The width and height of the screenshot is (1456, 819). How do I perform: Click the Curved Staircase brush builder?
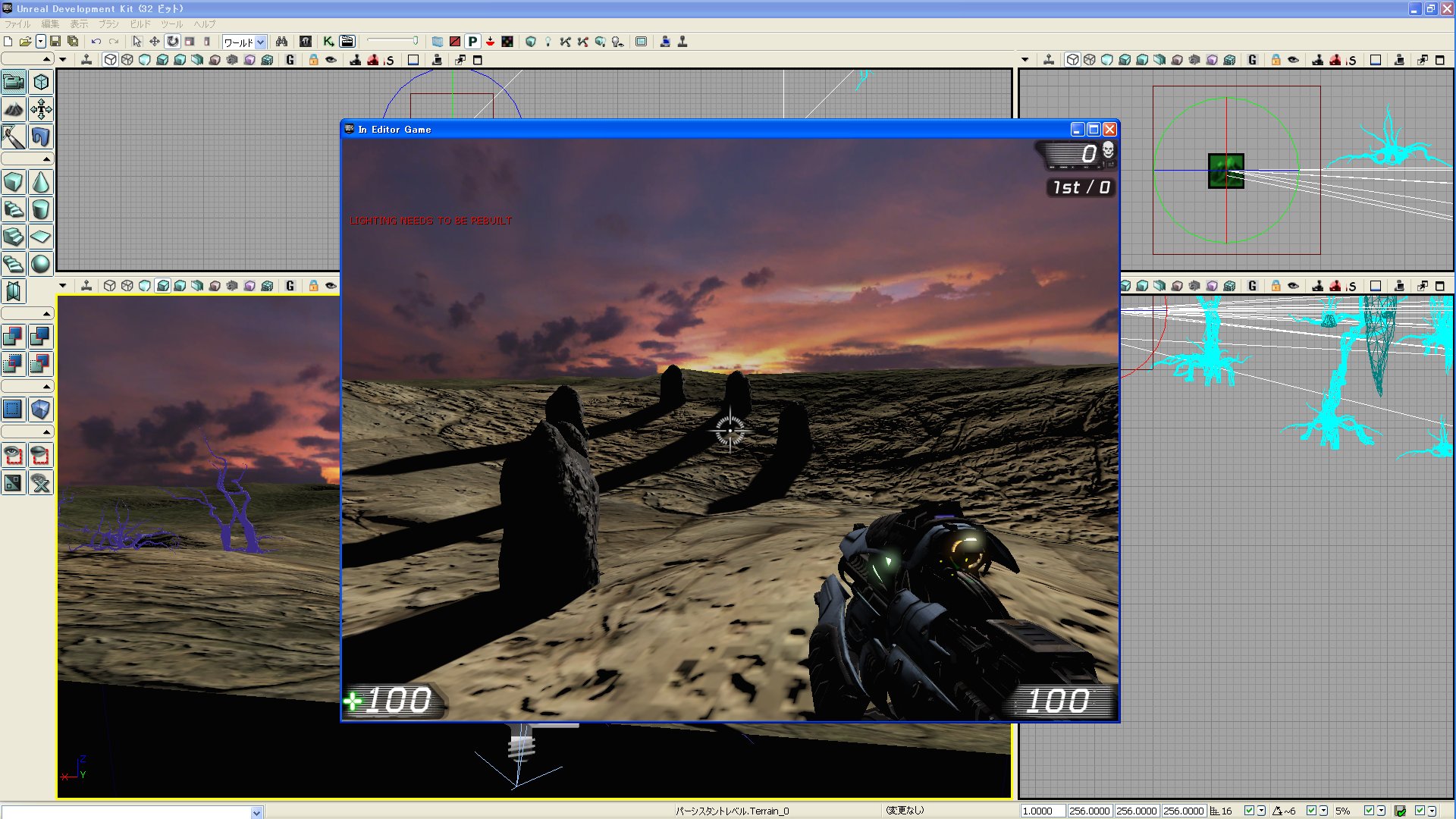(x=14, y=209)
